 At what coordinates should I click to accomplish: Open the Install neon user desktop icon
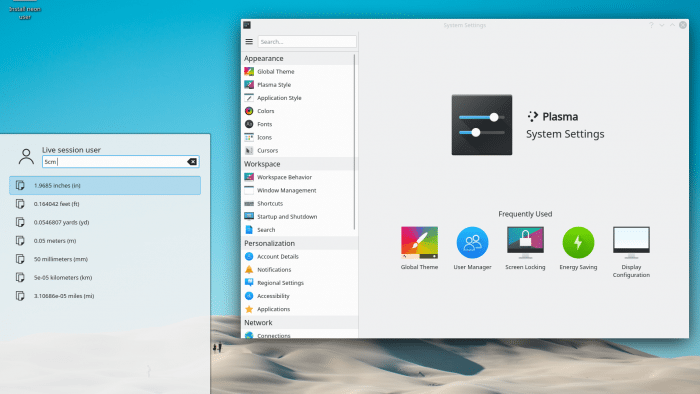(x=25, y=10)
